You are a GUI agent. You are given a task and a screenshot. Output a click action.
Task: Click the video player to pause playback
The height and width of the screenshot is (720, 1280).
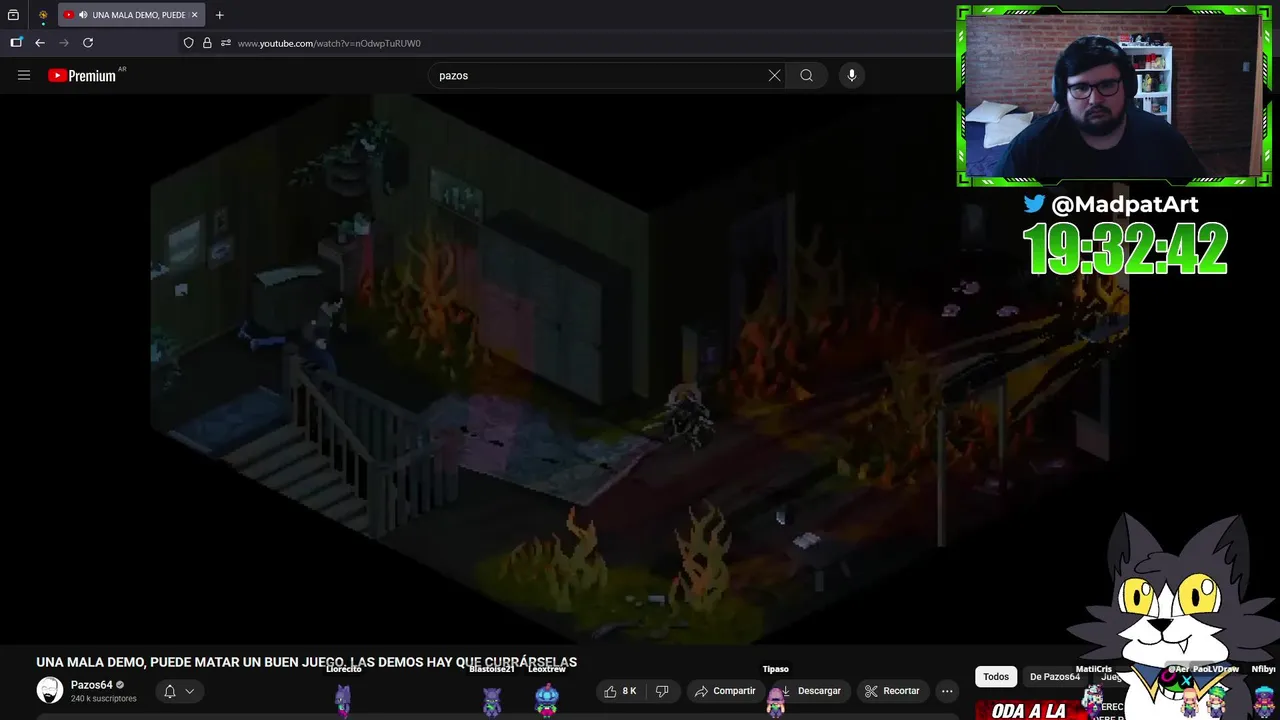(x=640, y=370)
